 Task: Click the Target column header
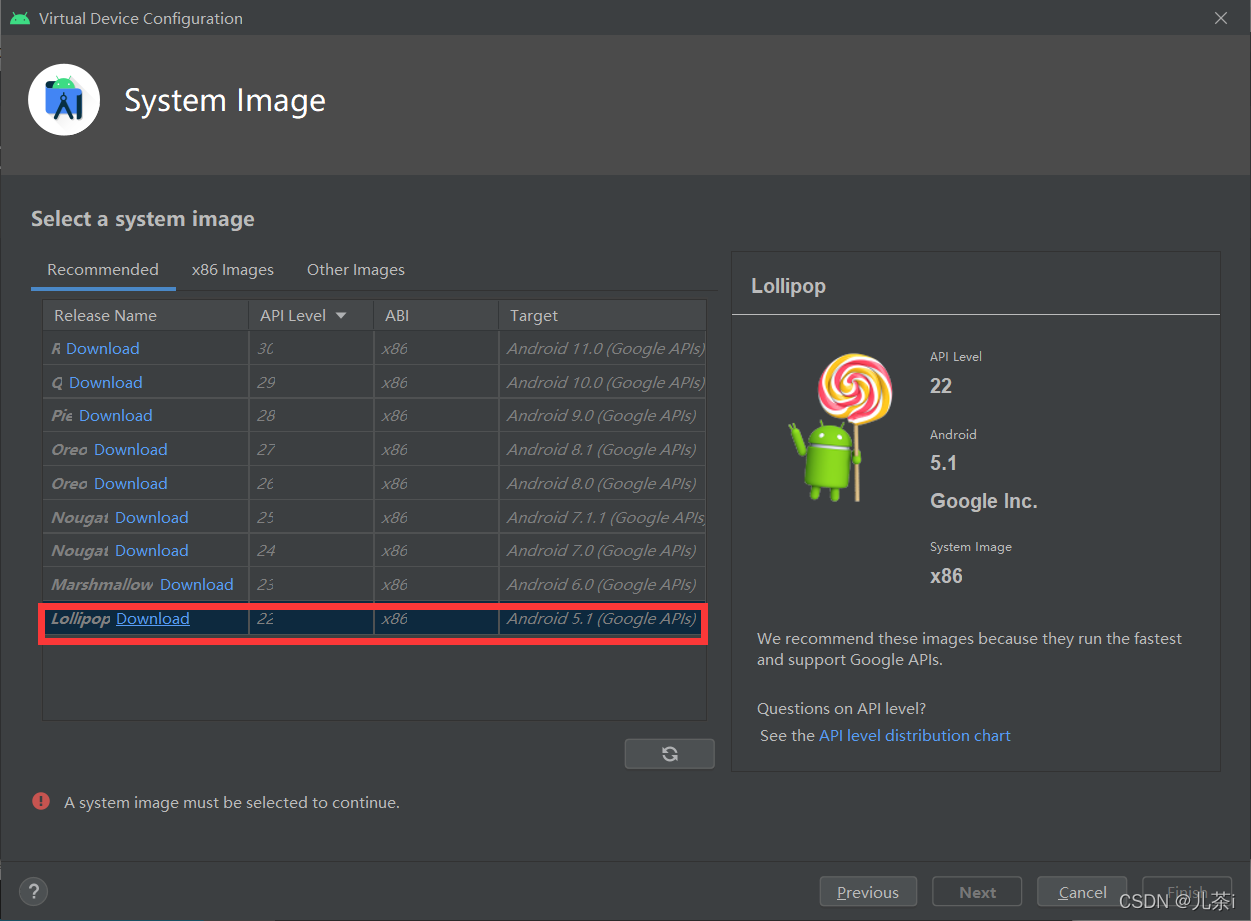602,316
